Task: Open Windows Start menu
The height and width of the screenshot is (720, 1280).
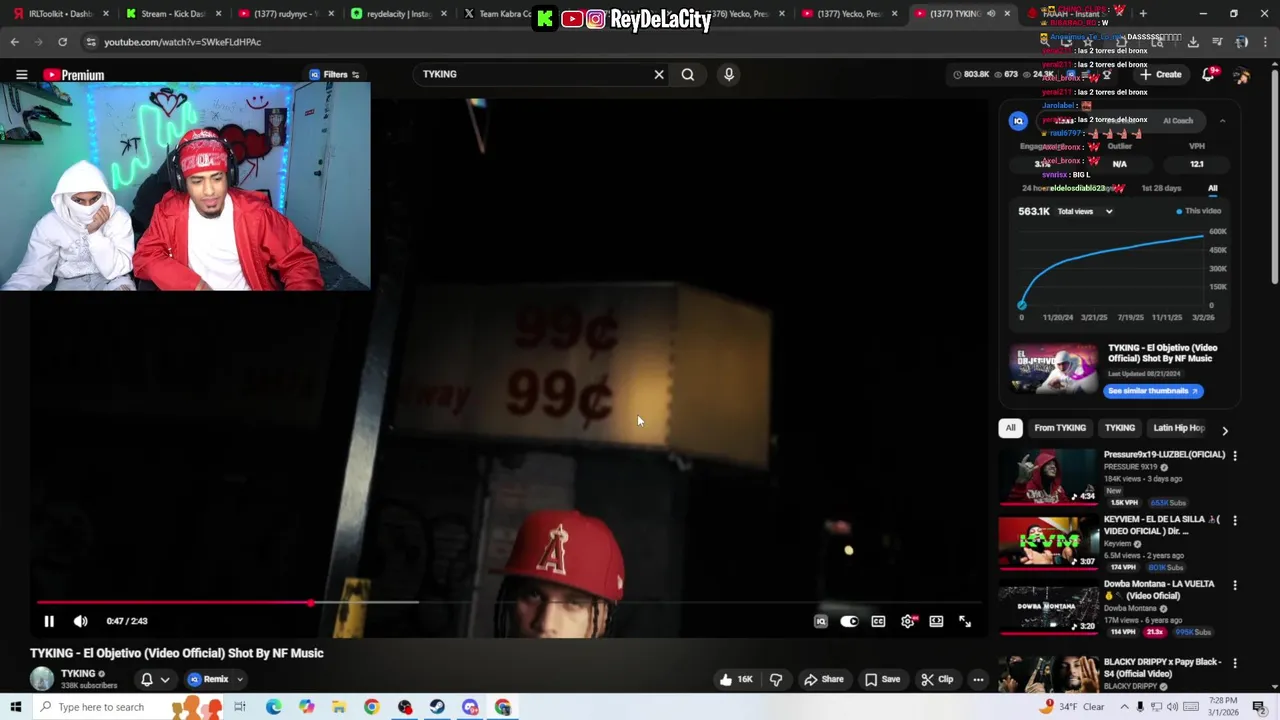Action: 15,707
